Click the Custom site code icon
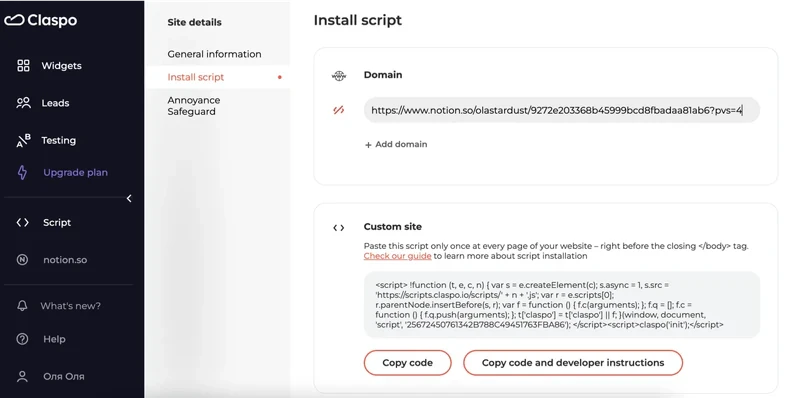Viewport: 800px width, 398px height. point(339,228)
